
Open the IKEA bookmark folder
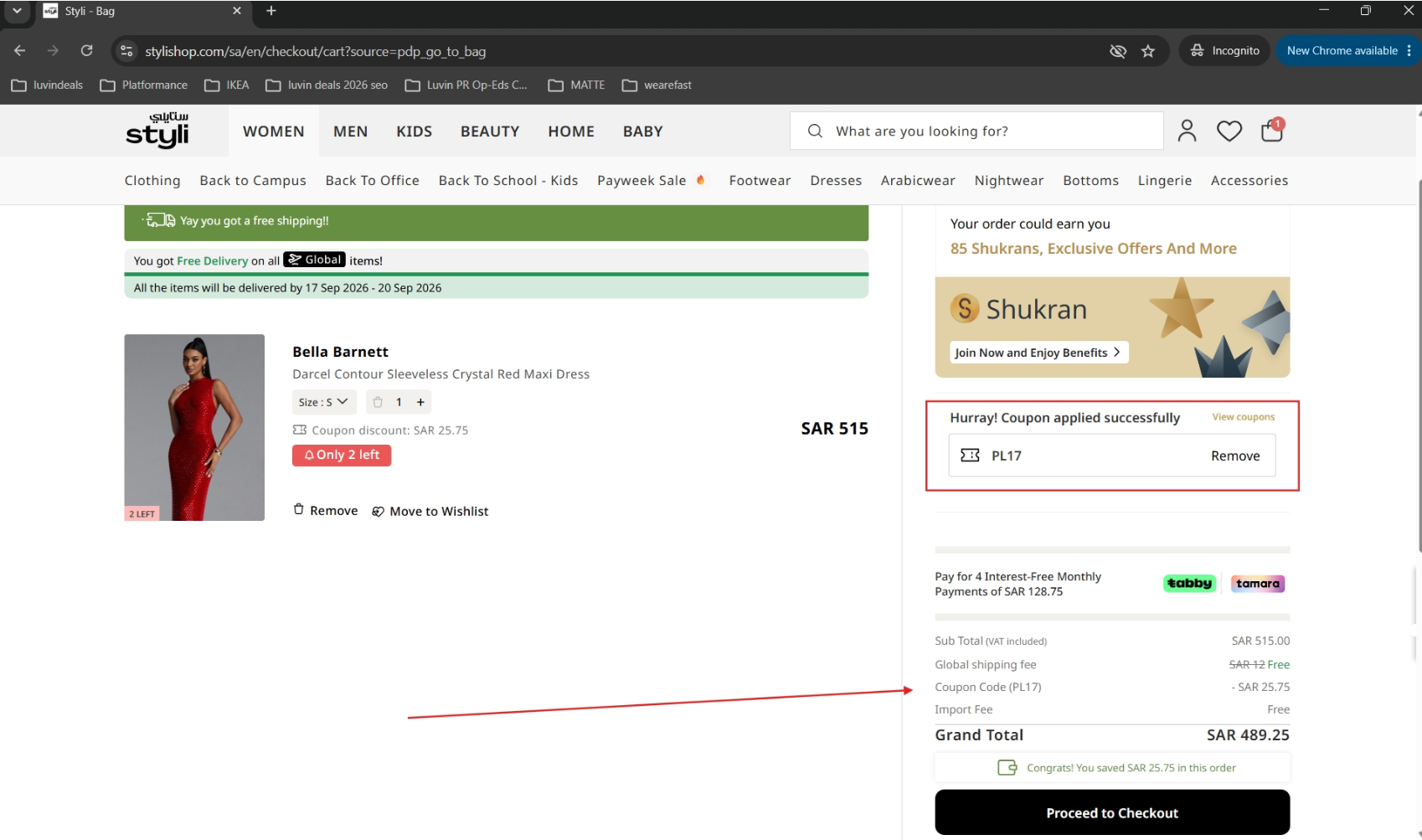pos(227,85)
